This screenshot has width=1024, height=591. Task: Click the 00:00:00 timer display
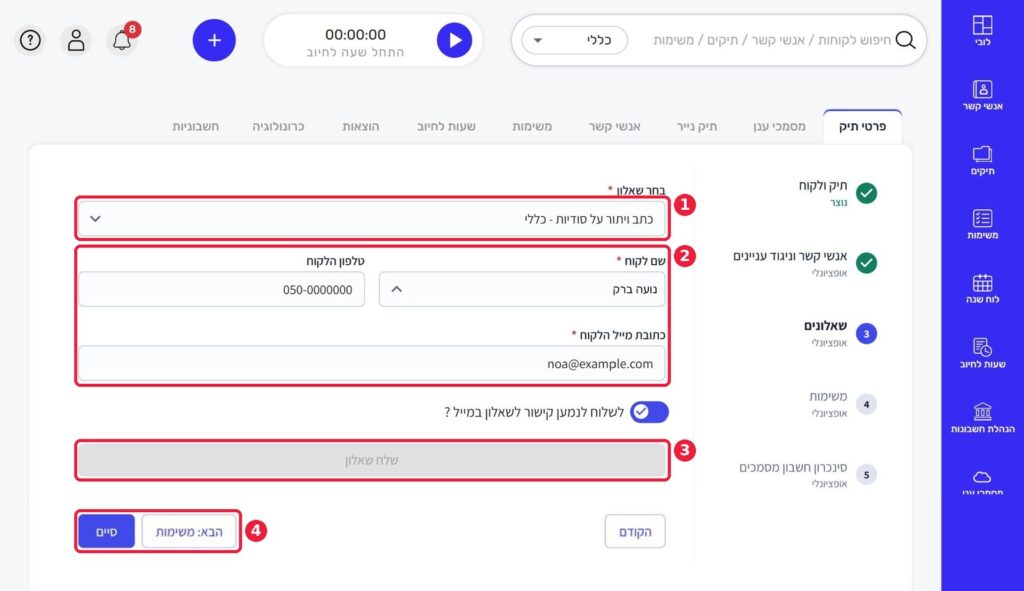355,35
